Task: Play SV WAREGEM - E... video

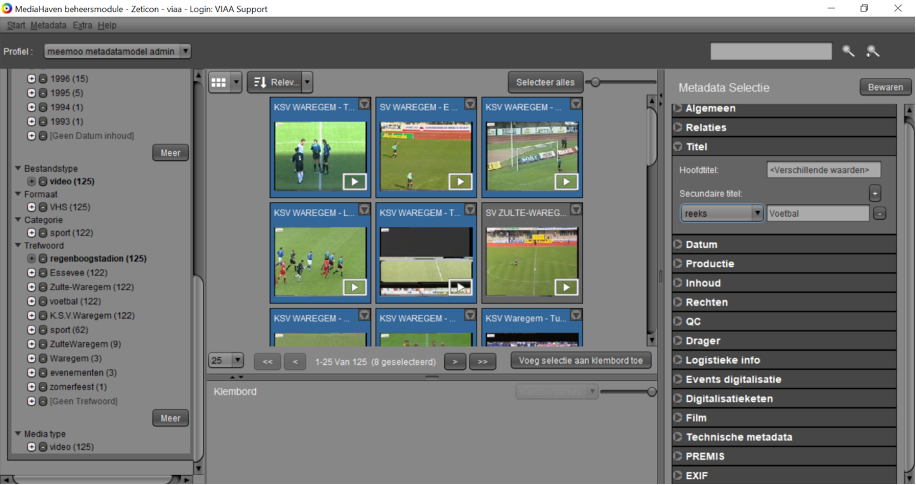Action: tap(460, 182)
